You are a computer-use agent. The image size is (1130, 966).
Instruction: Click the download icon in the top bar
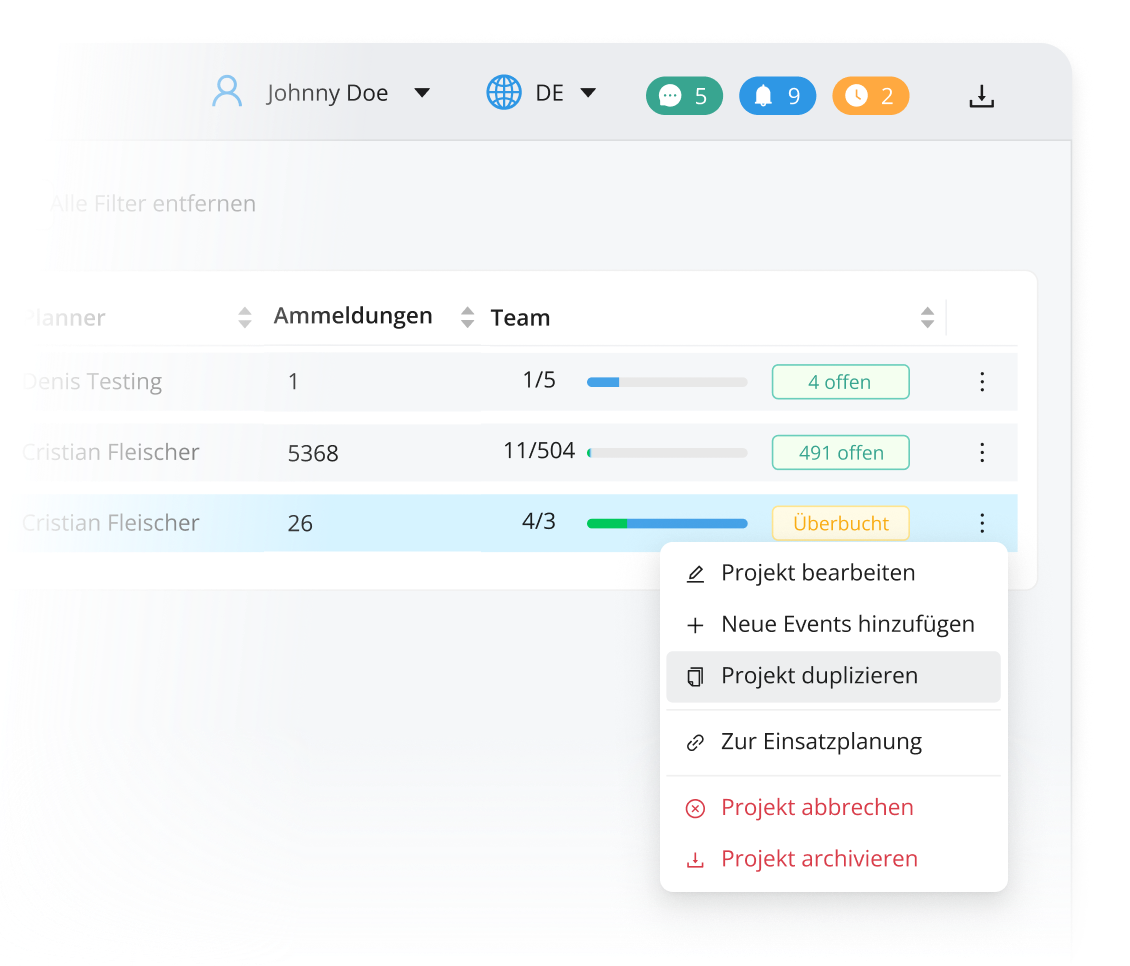[981, 95]
